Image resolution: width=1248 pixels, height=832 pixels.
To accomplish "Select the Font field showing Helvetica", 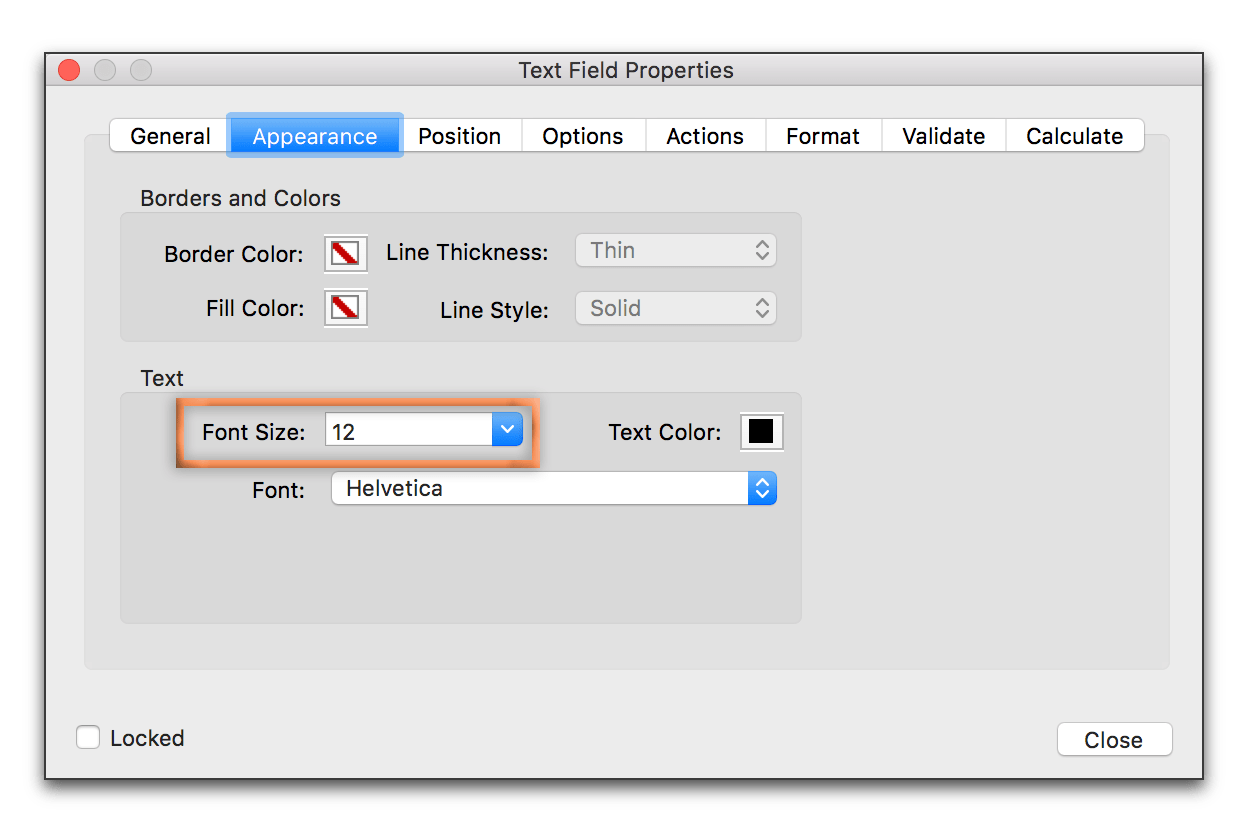I will point(545,488).
